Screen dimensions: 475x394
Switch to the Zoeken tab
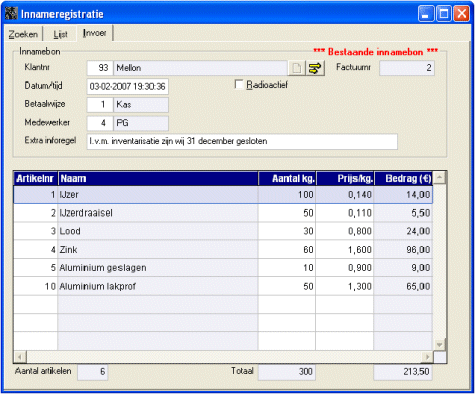(23, 34)
